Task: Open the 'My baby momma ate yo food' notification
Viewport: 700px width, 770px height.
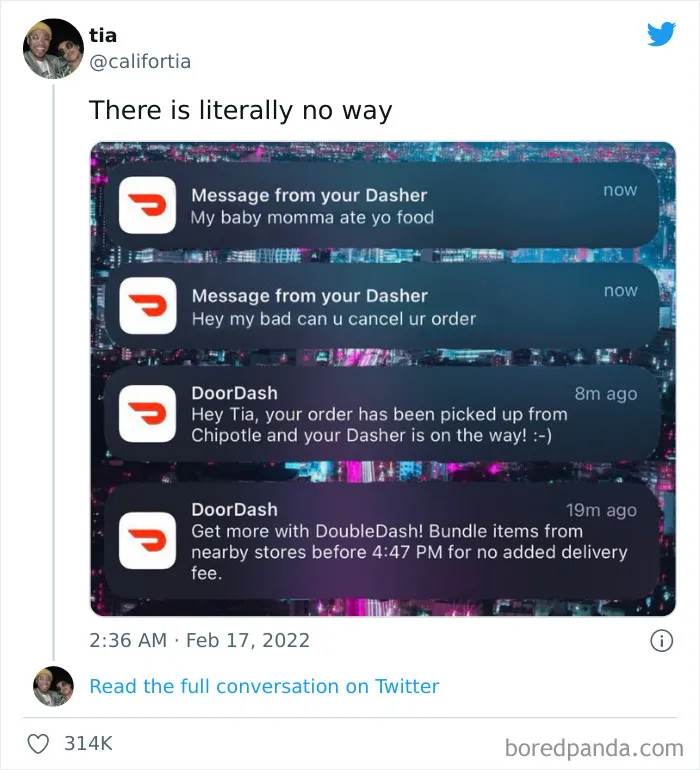Action: pyautogui.click(x=382, y=205)
